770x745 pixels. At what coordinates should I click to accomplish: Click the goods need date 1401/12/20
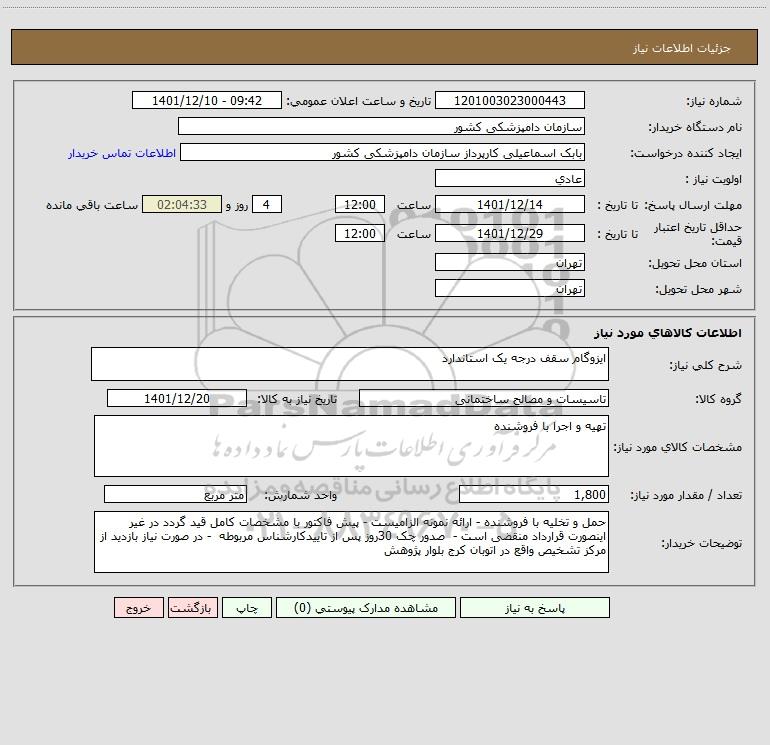click(x=177, y=398)
